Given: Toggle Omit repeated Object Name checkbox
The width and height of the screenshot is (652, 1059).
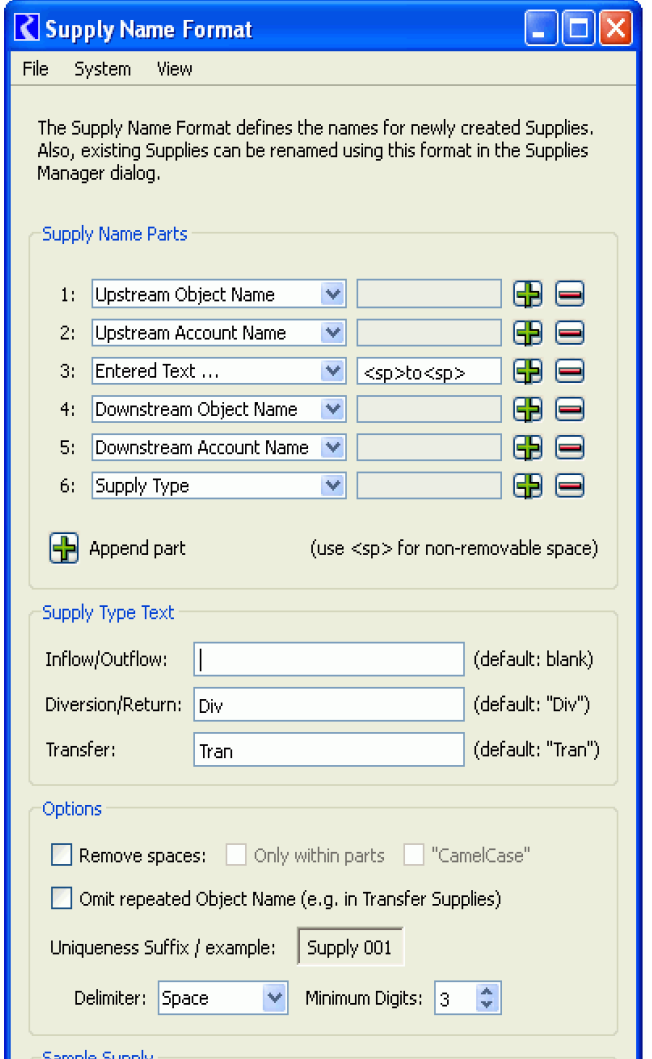Looking at the screenshot, I should 62,898.
